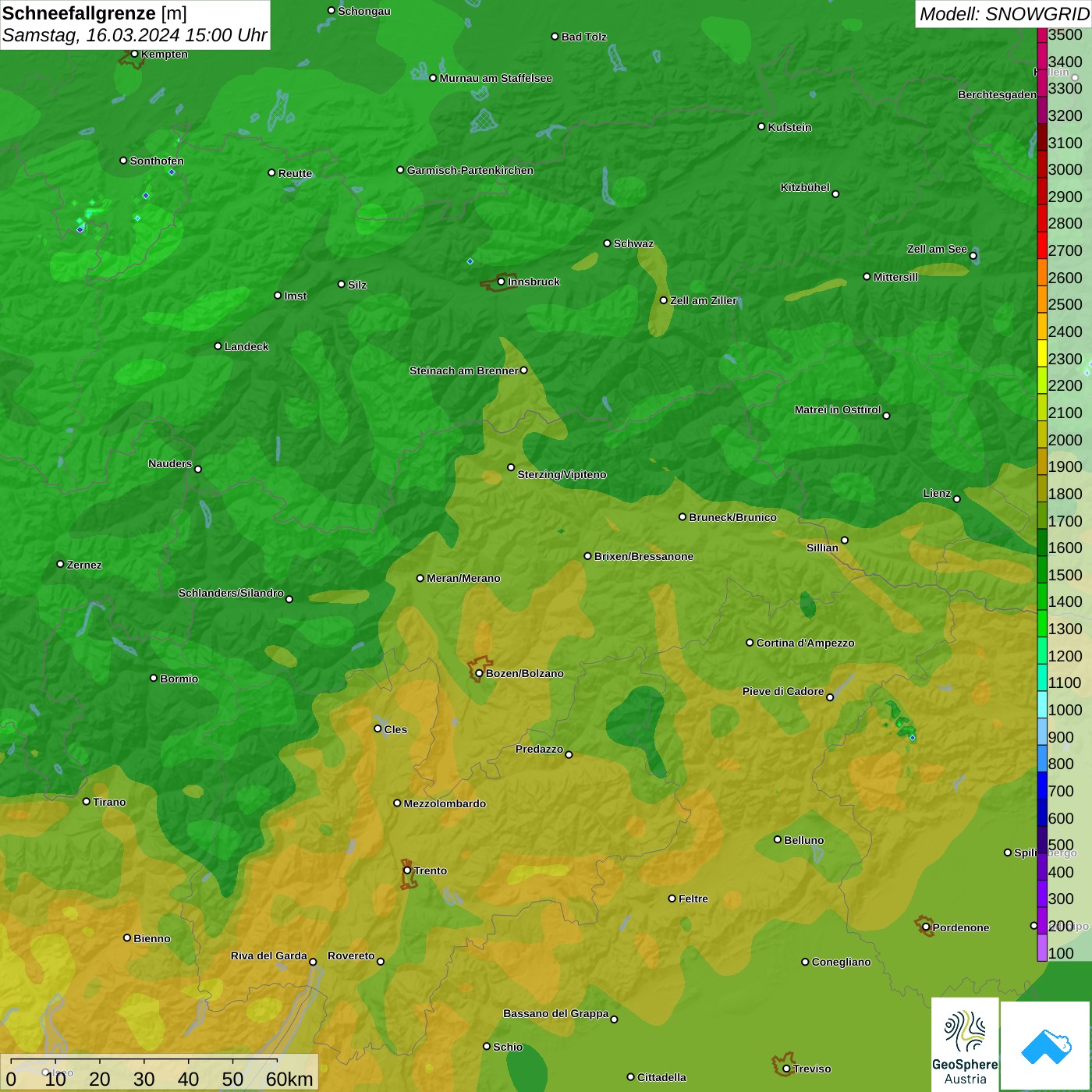Click the "Pordenone" map label

[x=961, y=927]
